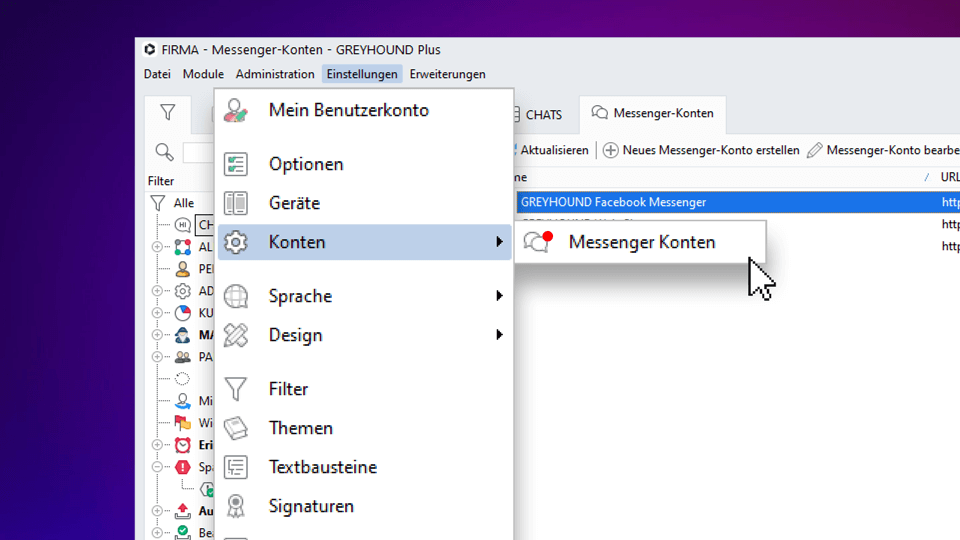Click the Signaturen ribbon icon

click(236, 506)
